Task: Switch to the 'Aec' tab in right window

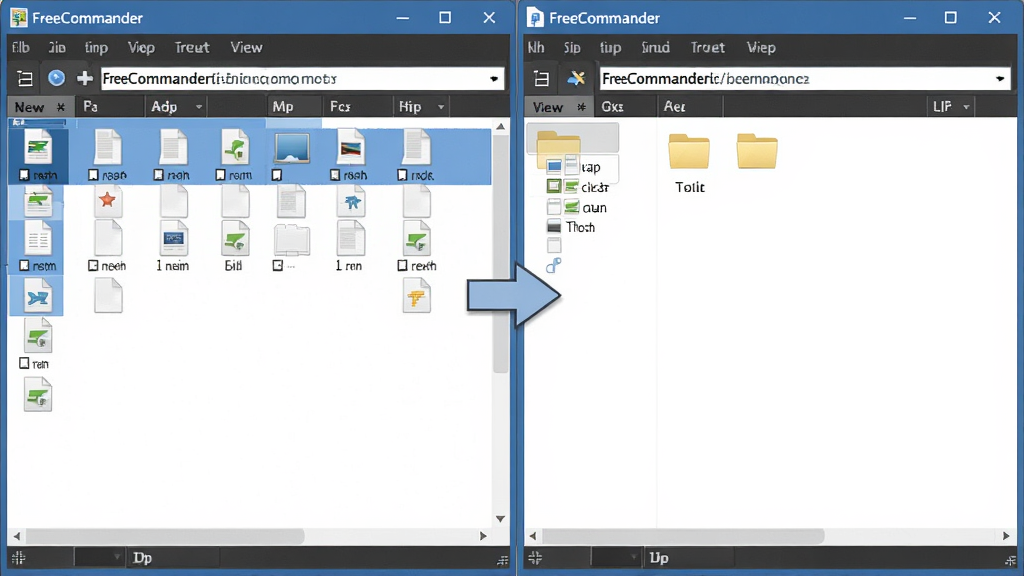Action: pos(690,106)
